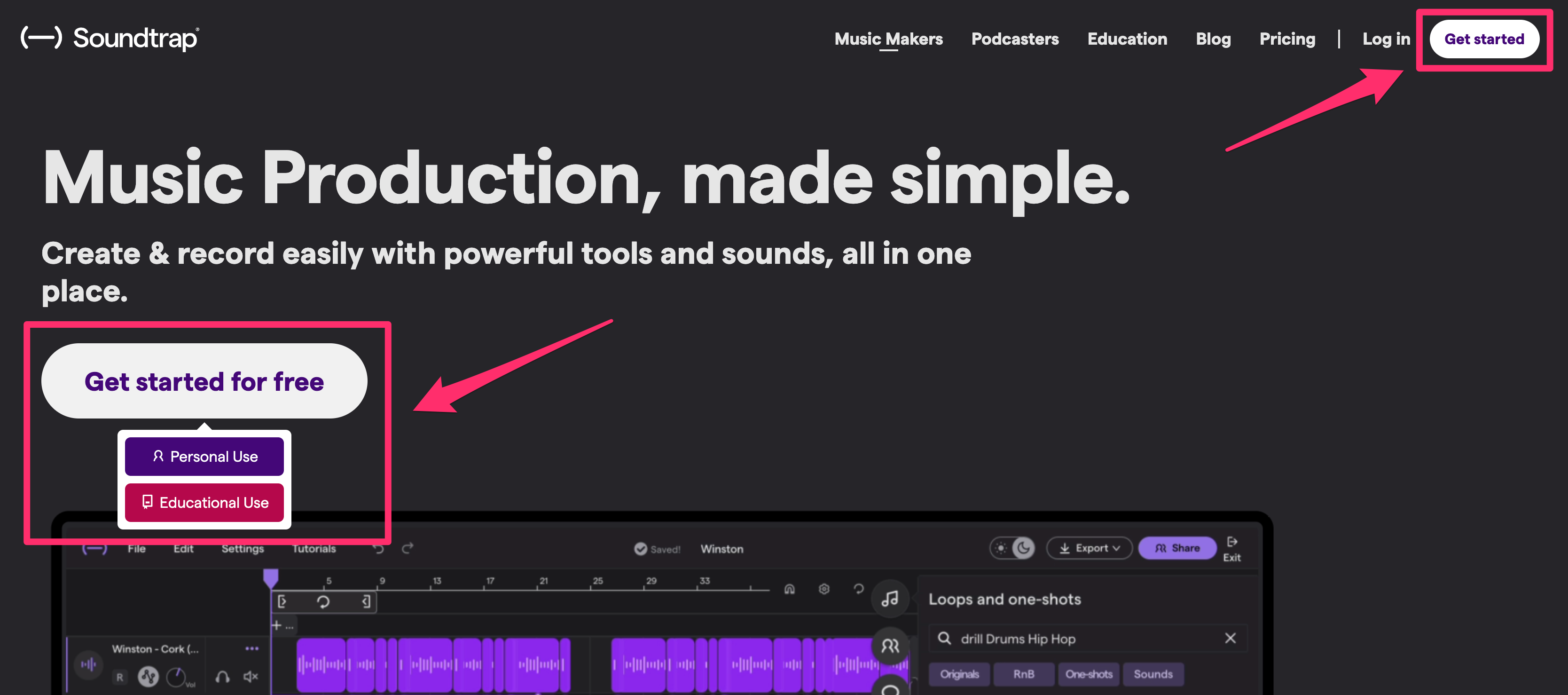The width and height of the screenshot is (1568, 695).
Task: Toggle the magnet snap icon
Action: coord(790,589)
